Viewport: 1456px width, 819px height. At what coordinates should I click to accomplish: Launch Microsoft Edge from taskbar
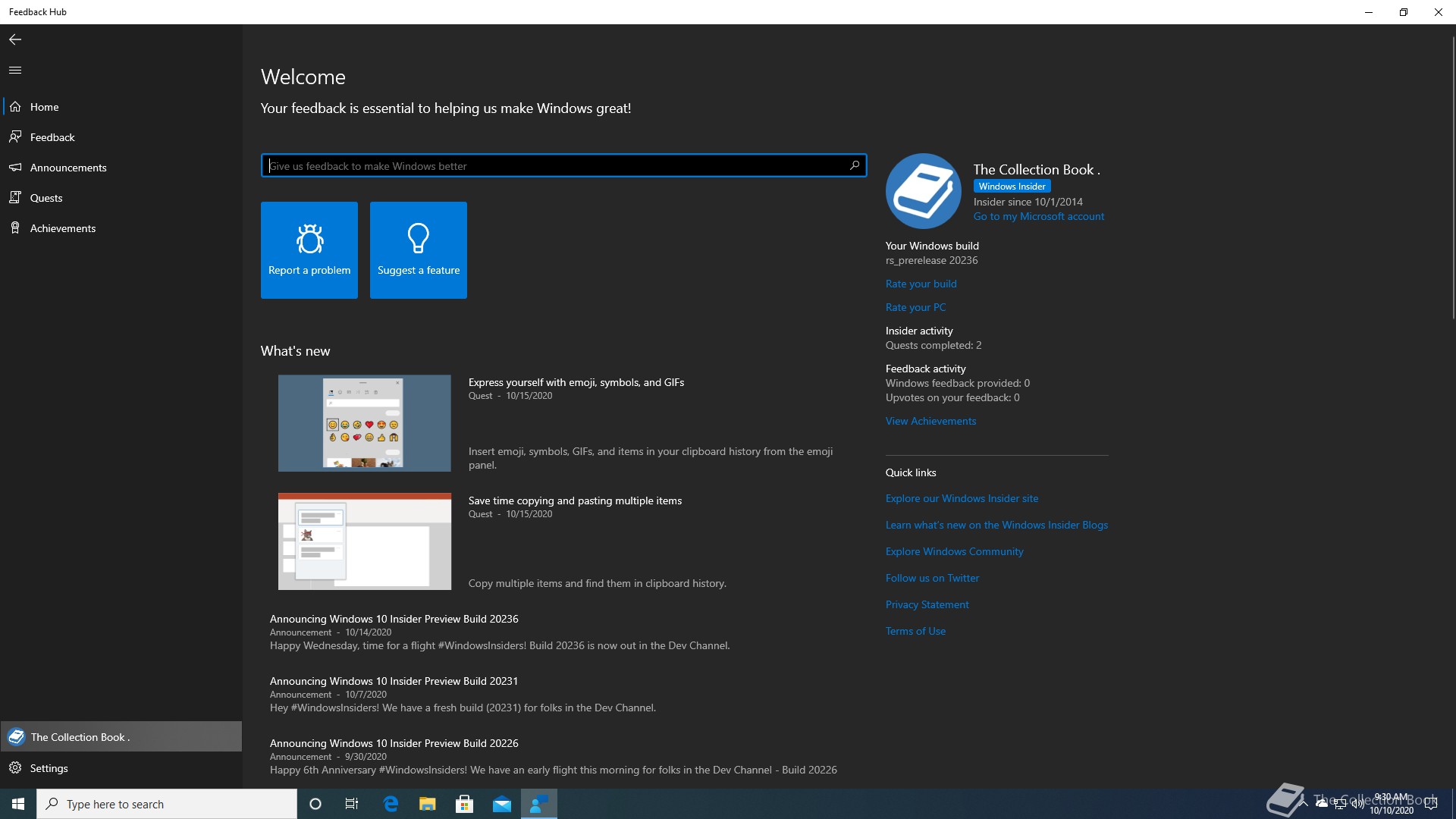pyautogui.click(x=391, y=804)
